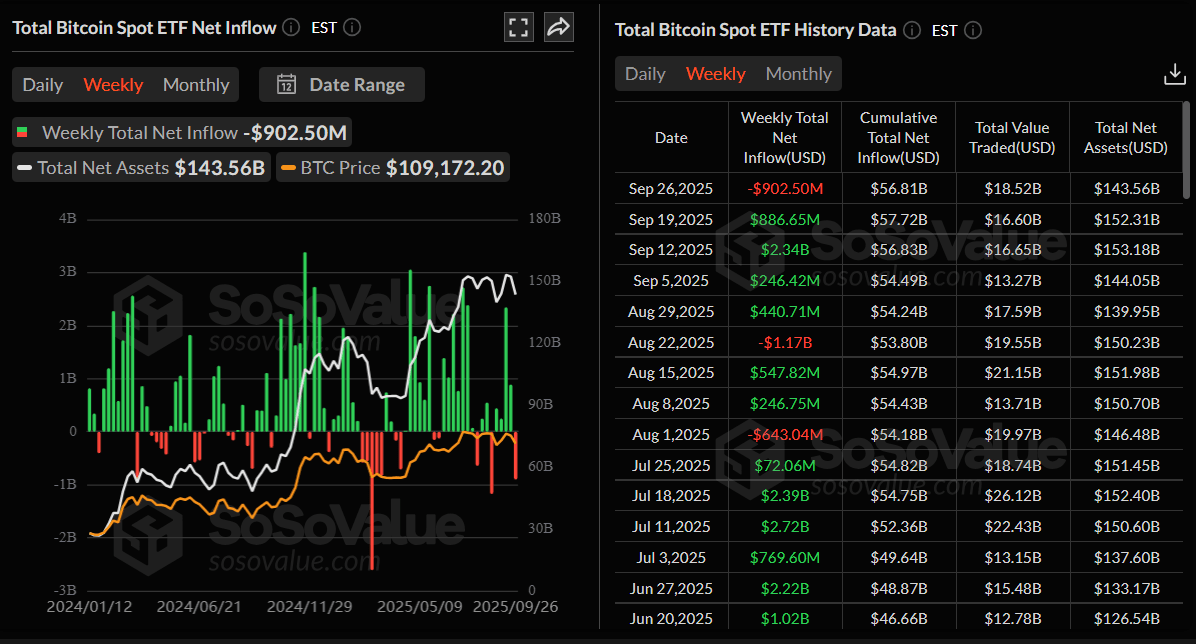
Task: Click the fullscreen expand icon on chart panel
Action: point(518,27)
